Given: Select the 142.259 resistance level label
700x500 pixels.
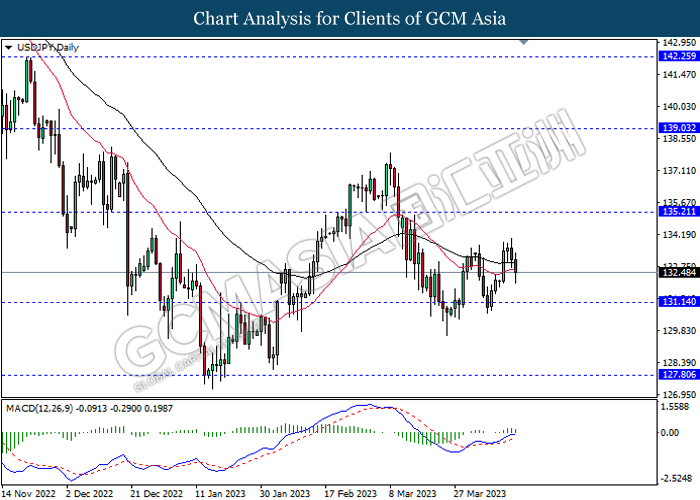Looking at the screenshot, I should (x=679, y=56).
